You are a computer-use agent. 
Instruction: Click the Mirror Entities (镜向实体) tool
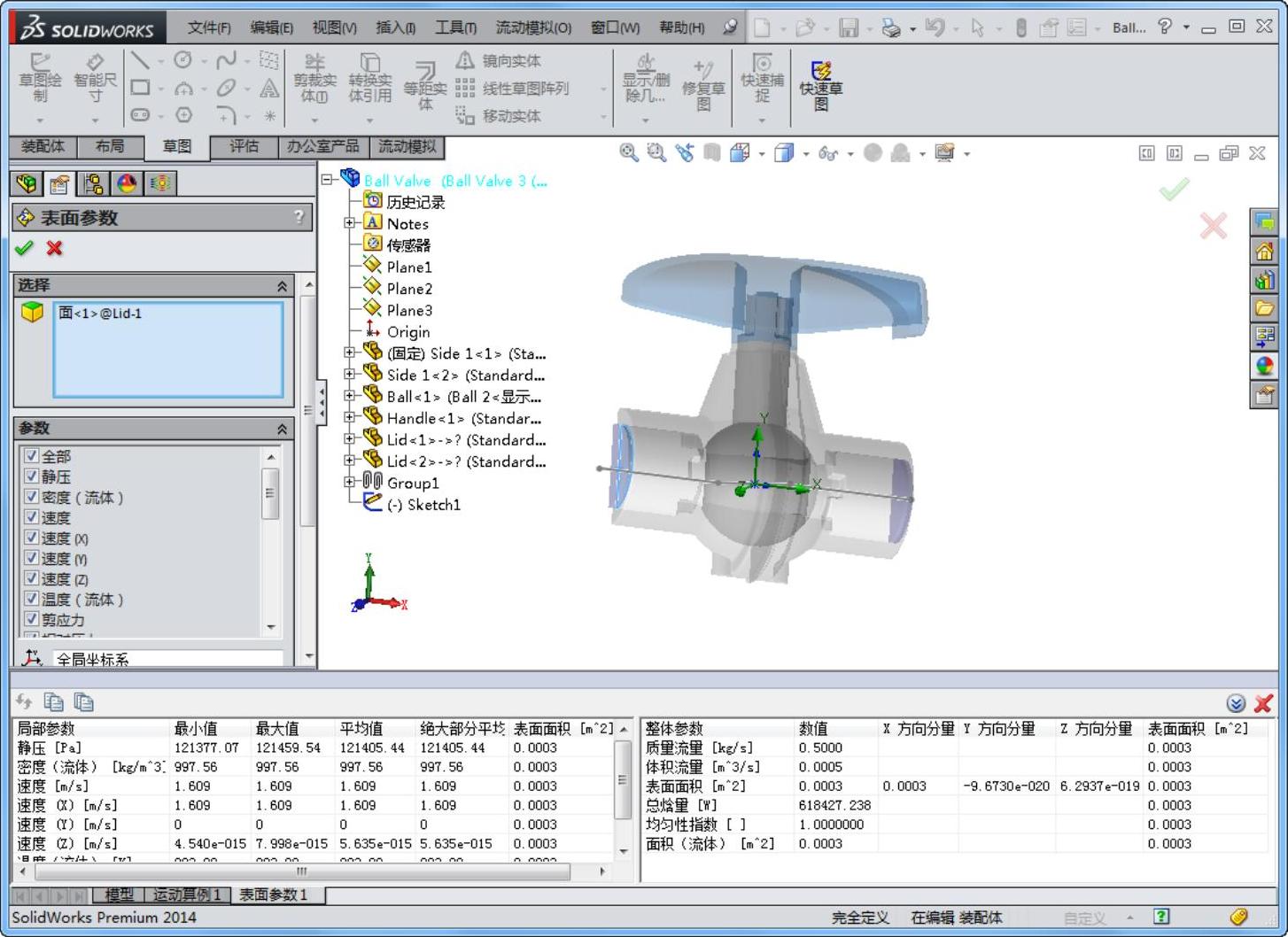tap(499, 61)
